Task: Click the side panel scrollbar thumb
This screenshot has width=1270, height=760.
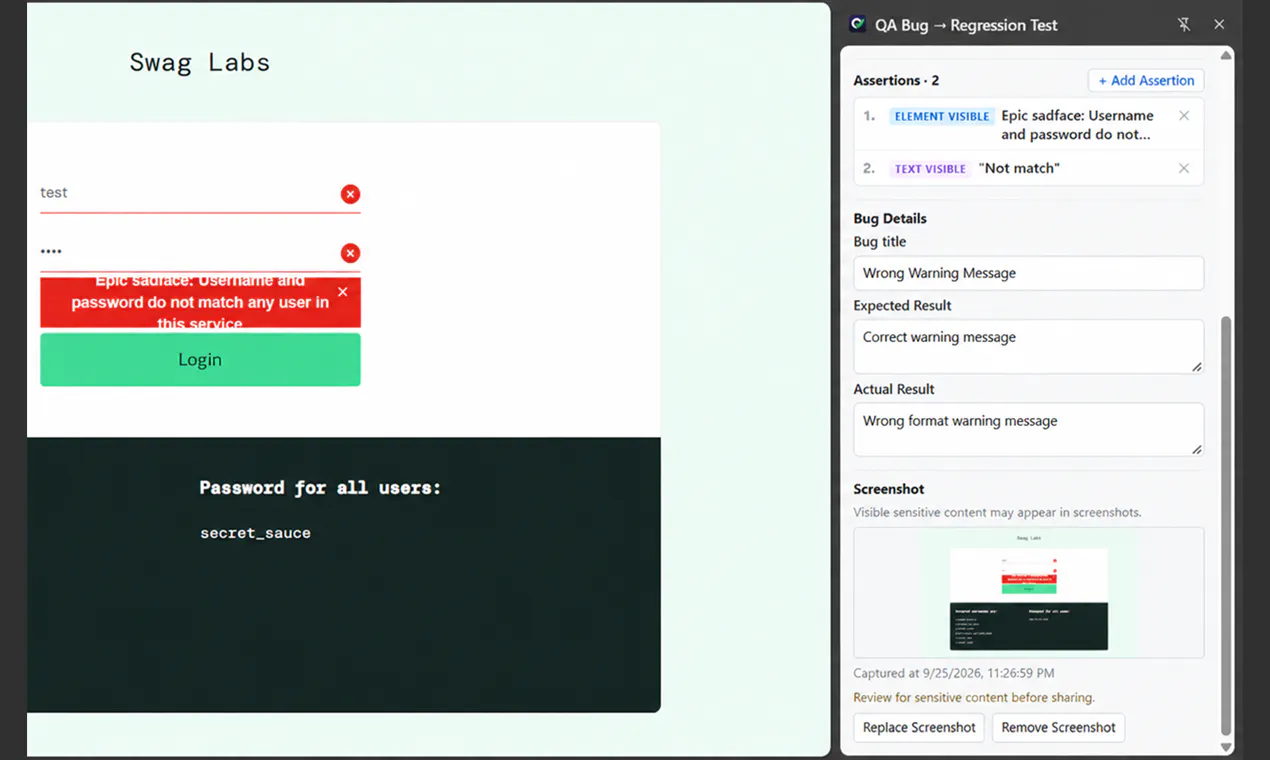Action: click(1226, 526)
